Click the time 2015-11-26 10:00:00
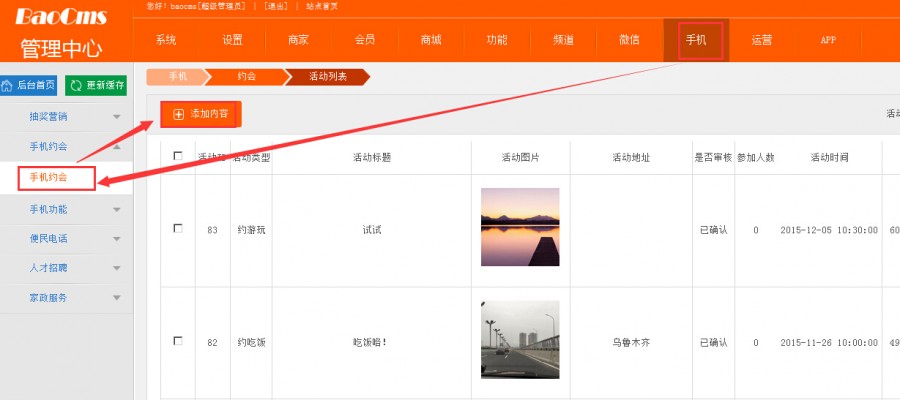900x400 pixels. 829,343
